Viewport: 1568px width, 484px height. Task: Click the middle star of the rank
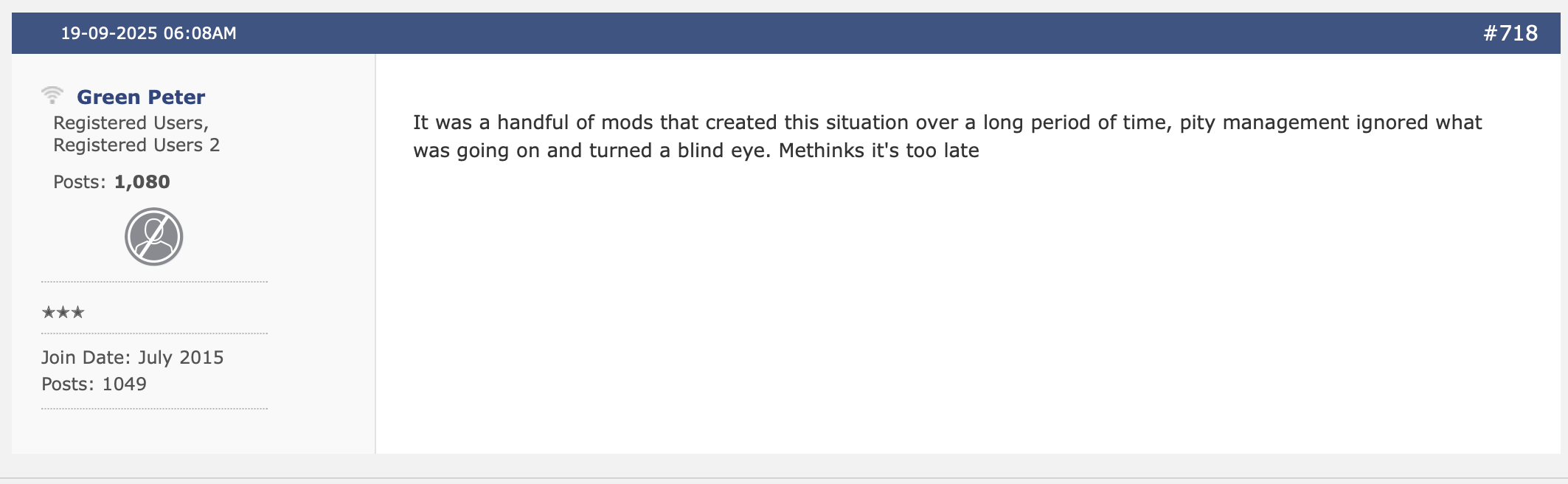(x=63, y=312)
